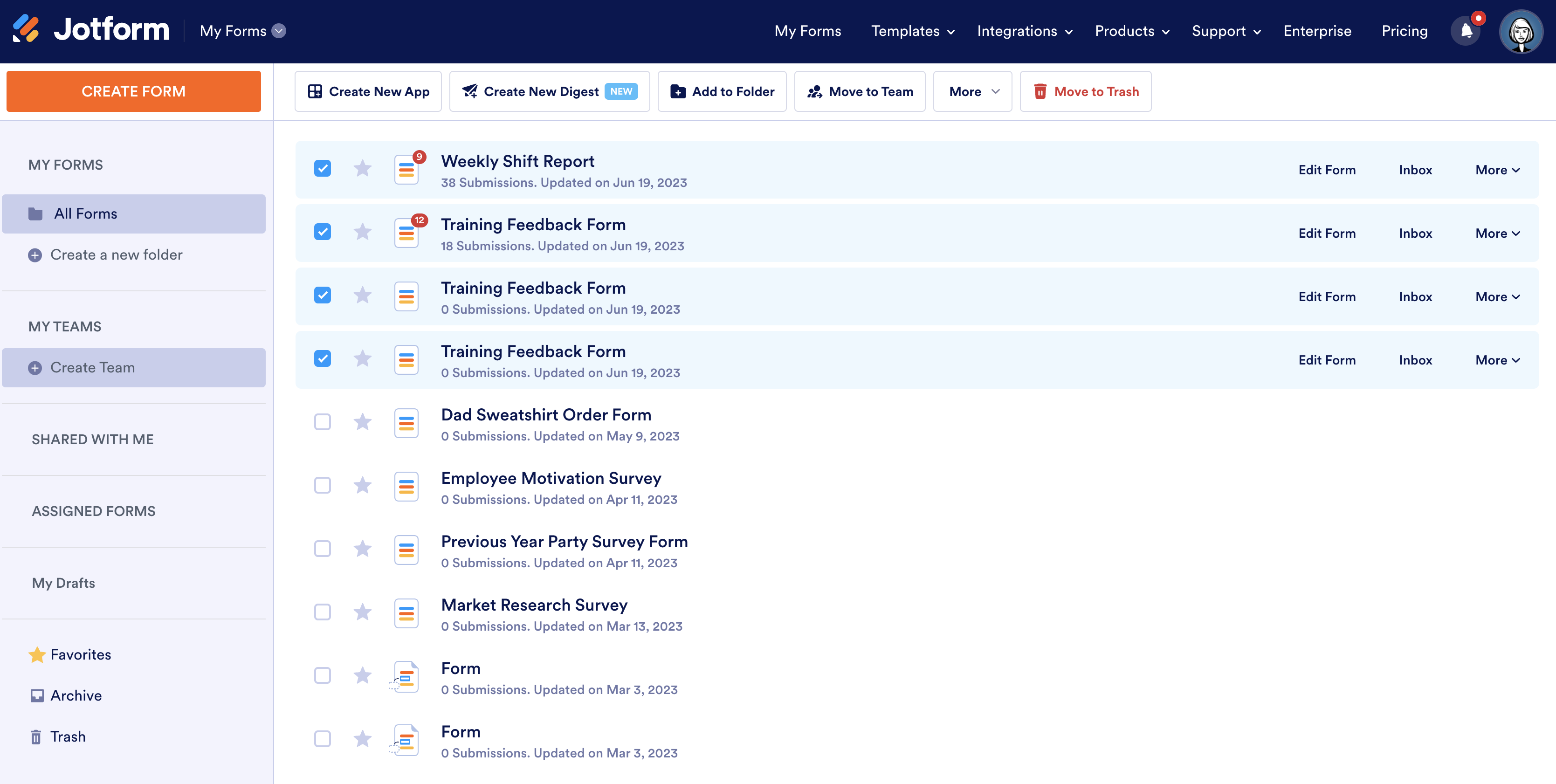Screen dimensions: 1556x784
Task: Click plus icon beside Create a new folder
Action: 35,255
